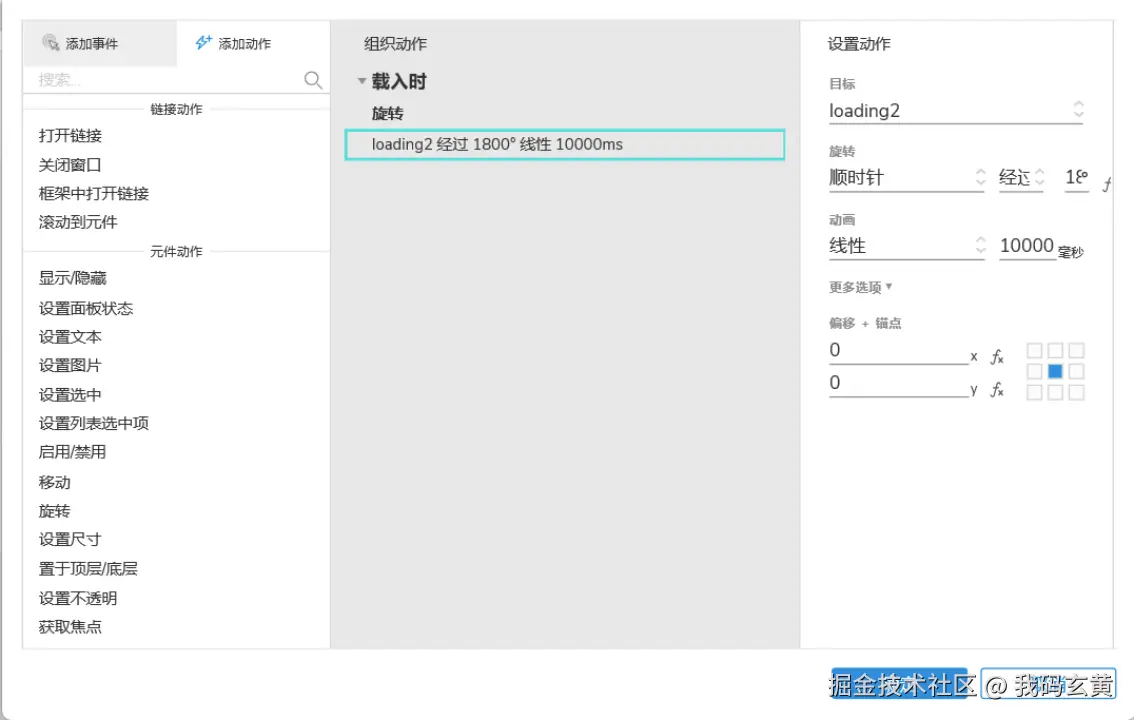Add 设置列表选中项 action

pos(94,424)
